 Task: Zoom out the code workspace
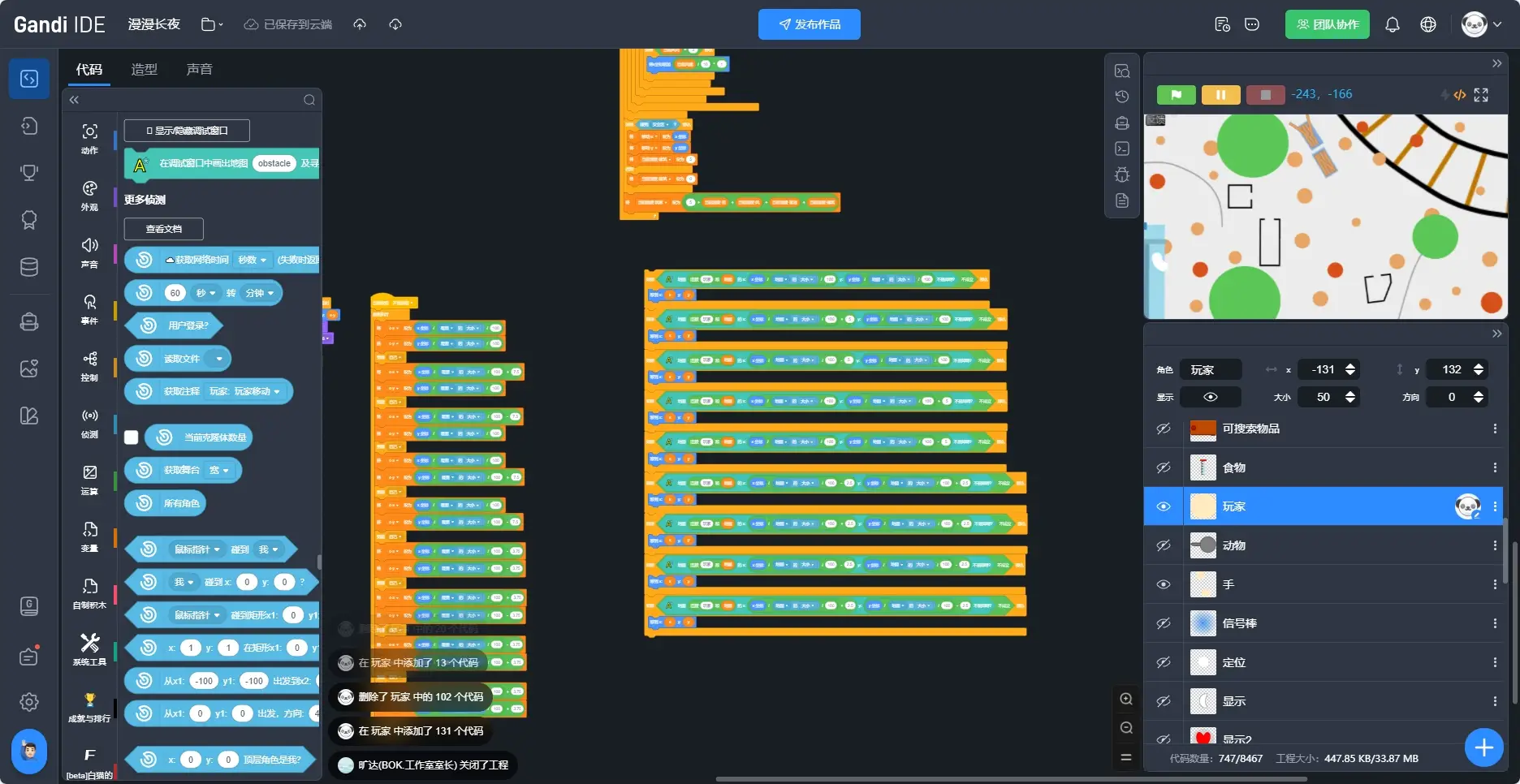[1126, 728]
